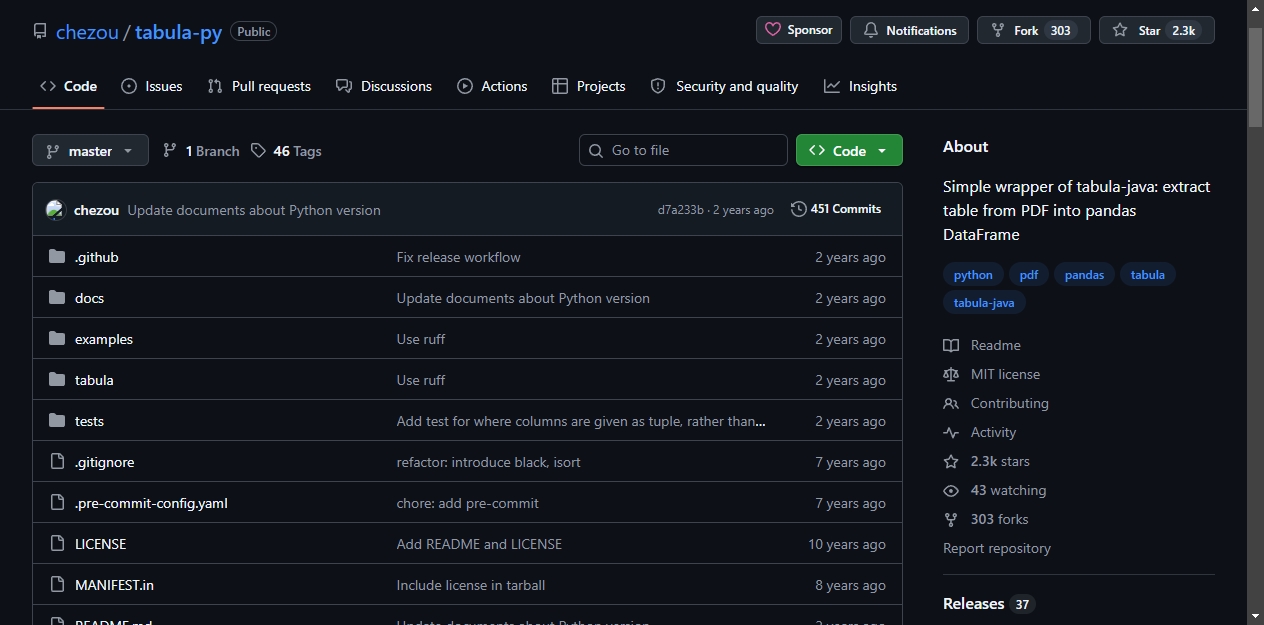Click the Readme book icon
This screenshot has width=1264, height=625.
(x=951, y=345)
